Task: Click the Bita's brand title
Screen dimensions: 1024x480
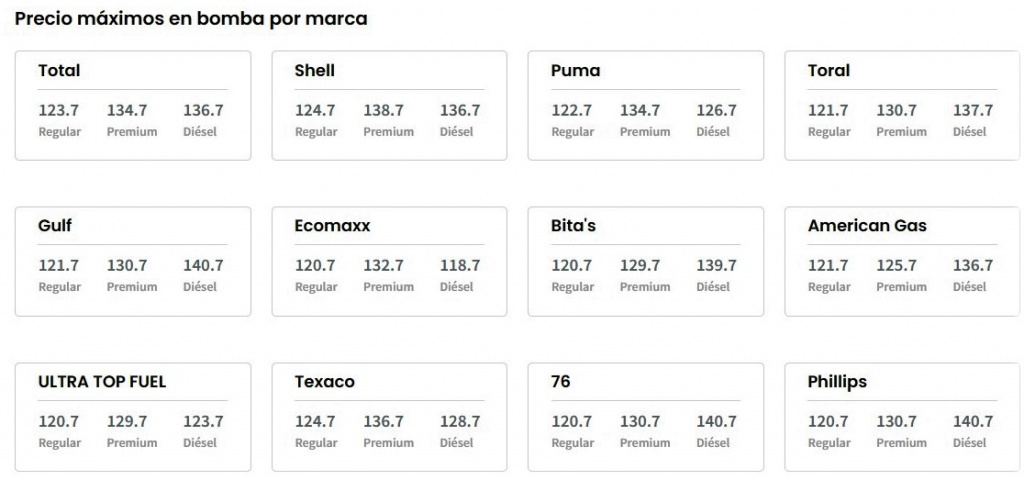Action: 573,226
